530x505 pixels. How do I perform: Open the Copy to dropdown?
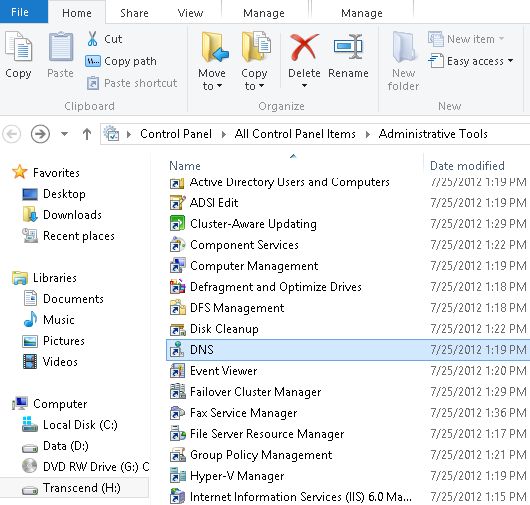point(254,79)
